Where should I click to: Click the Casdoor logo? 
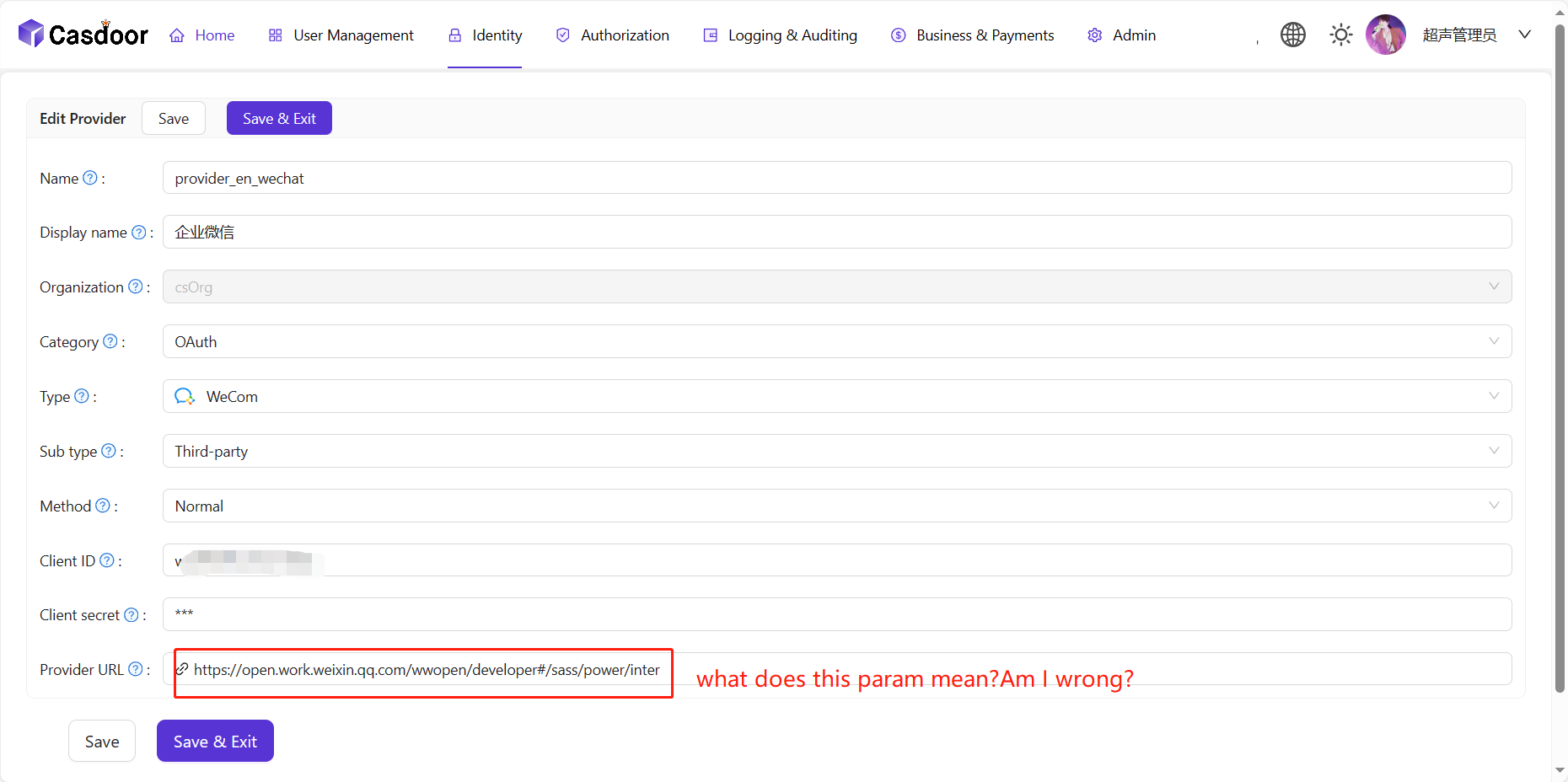[83, 34]
